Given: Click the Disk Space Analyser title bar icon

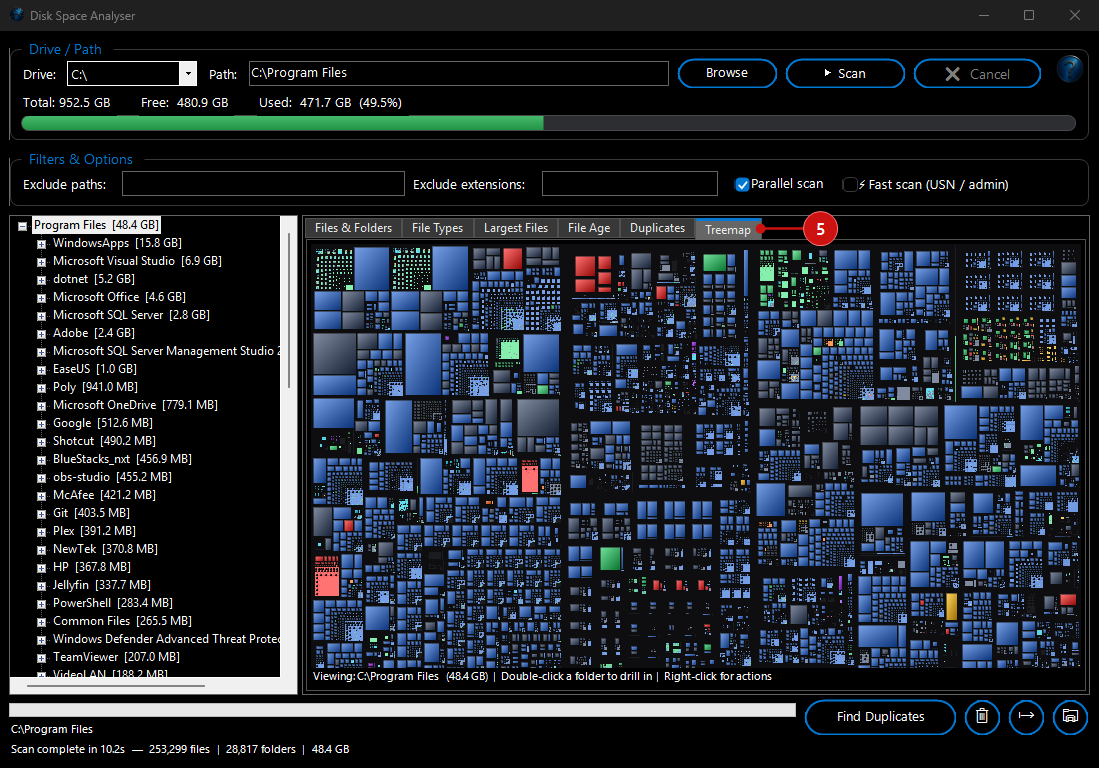Looking at the screenshot, I should (x=17, y=15).
